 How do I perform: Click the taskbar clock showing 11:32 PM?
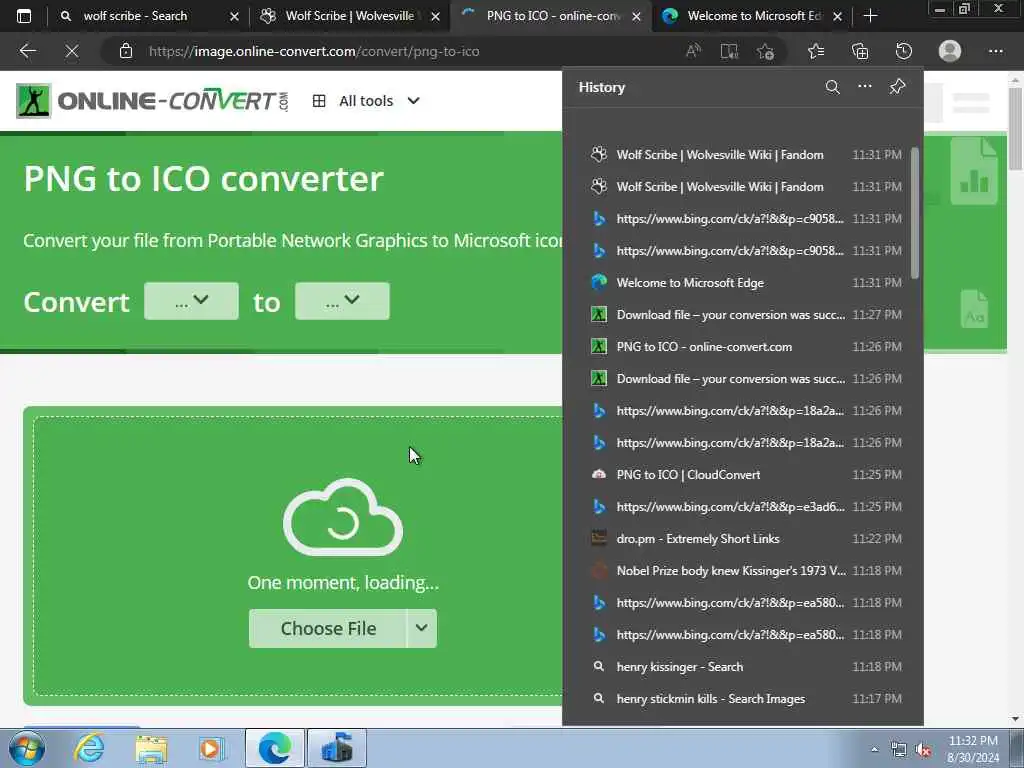[973, 749]
